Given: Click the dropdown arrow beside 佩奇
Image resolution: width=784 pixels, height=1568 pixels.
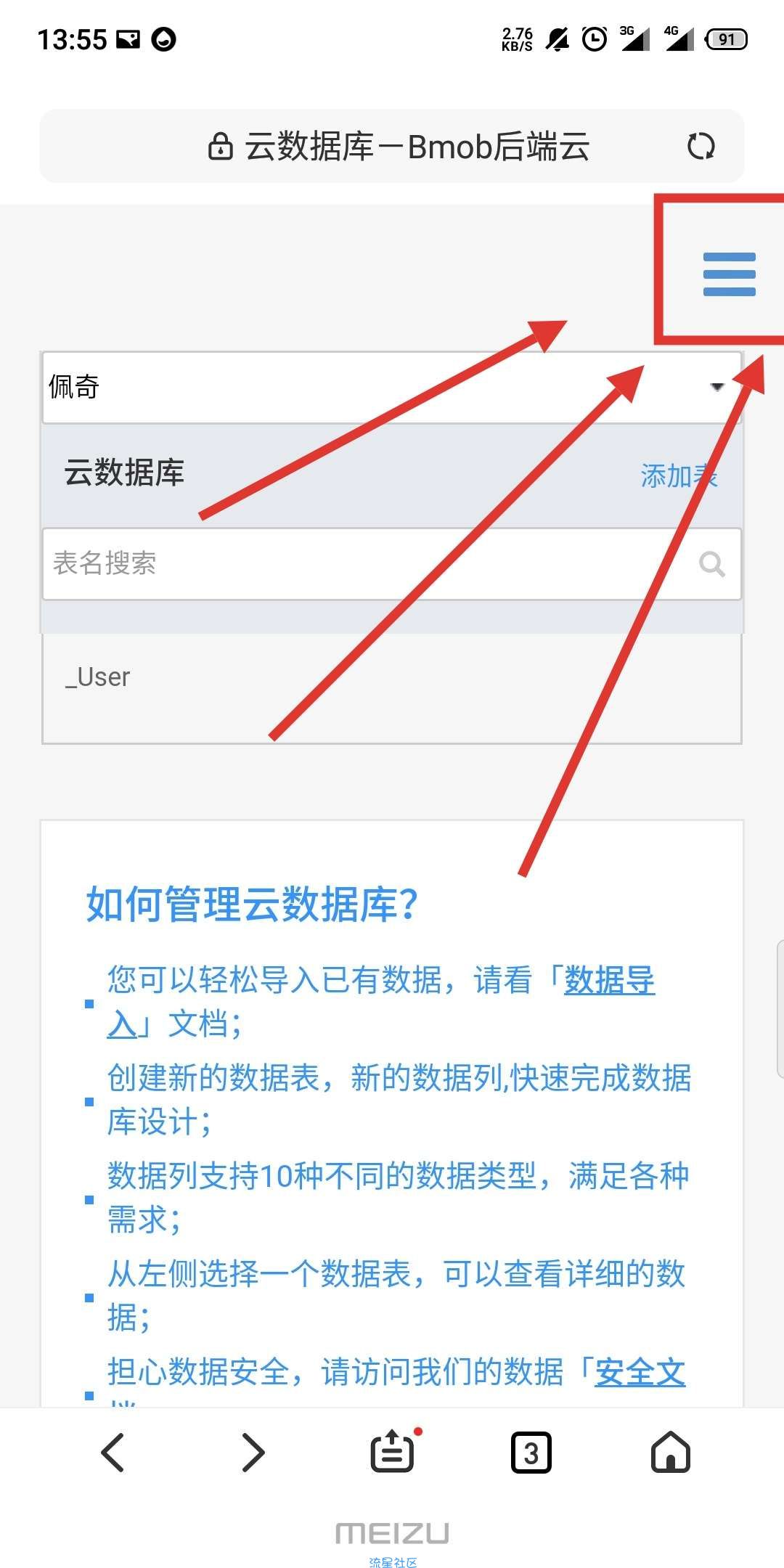Looking at the screenshot, I should point(717,387).
